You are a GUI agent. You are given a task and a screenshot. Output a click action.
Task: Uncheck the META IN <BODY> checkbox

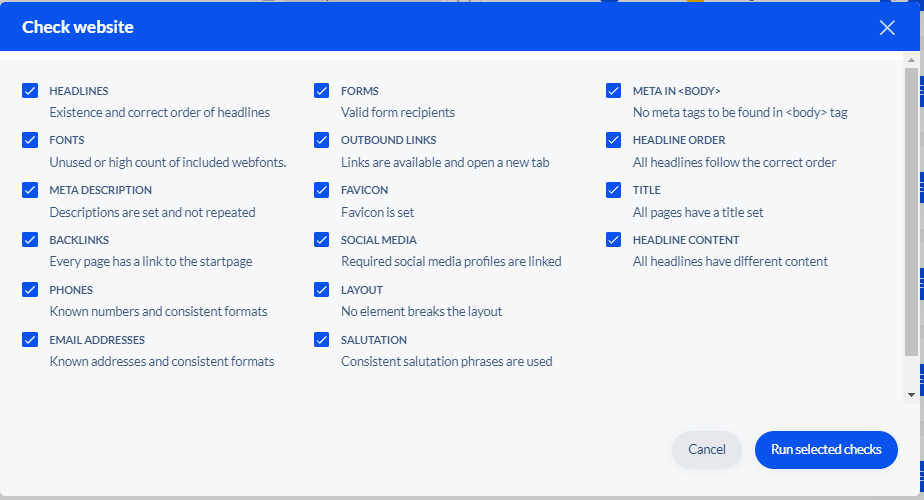[x=613, y=90]
